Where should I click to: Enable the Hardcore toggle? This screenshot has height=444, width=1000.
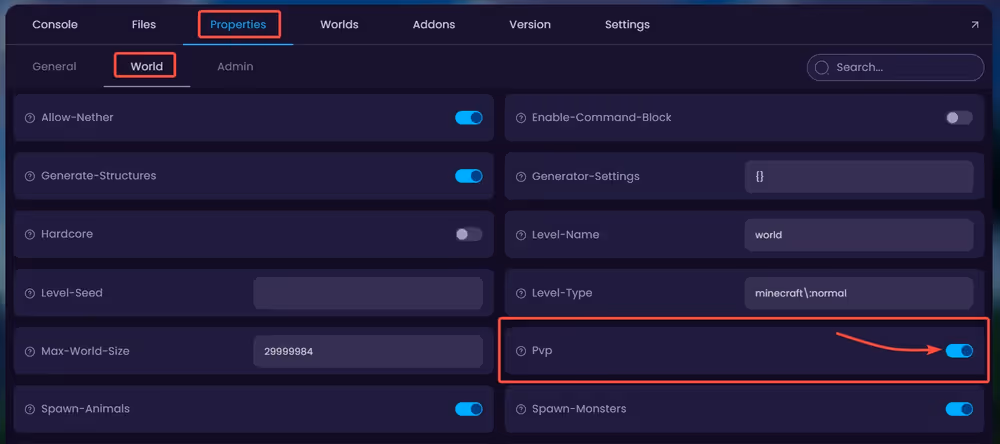click(x=468, y=235)
